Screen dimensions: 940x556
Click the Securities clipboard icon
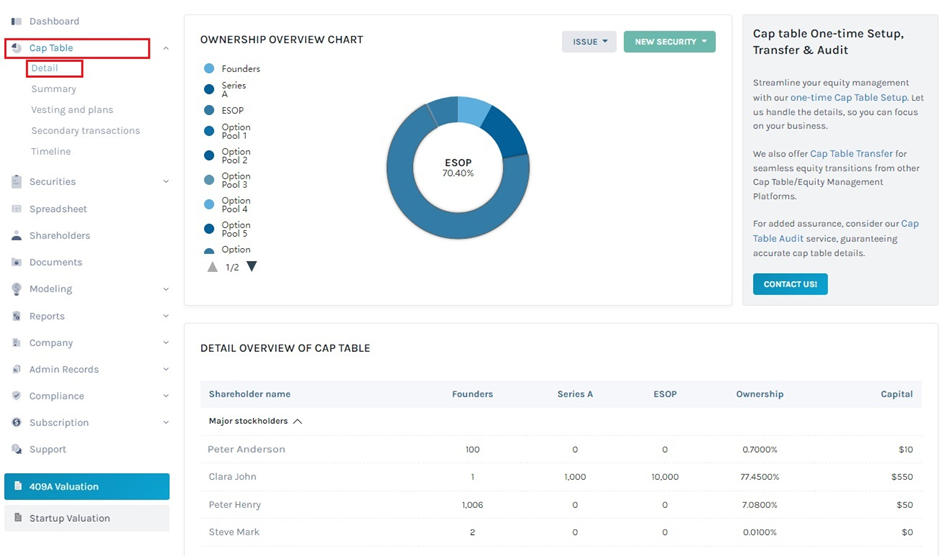click(16, 181)
